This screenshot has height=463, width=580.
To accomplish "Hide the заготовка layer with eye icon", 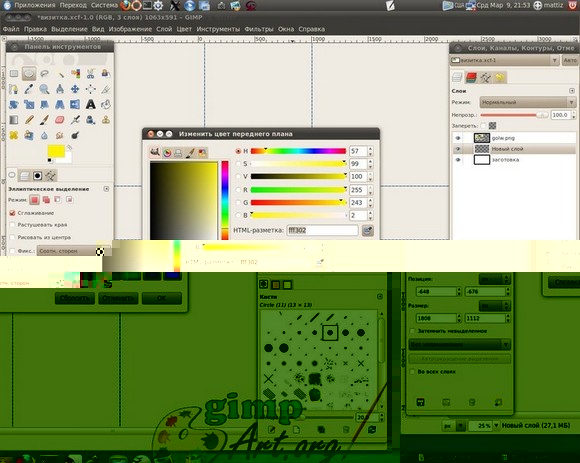I will pos(458,160).
